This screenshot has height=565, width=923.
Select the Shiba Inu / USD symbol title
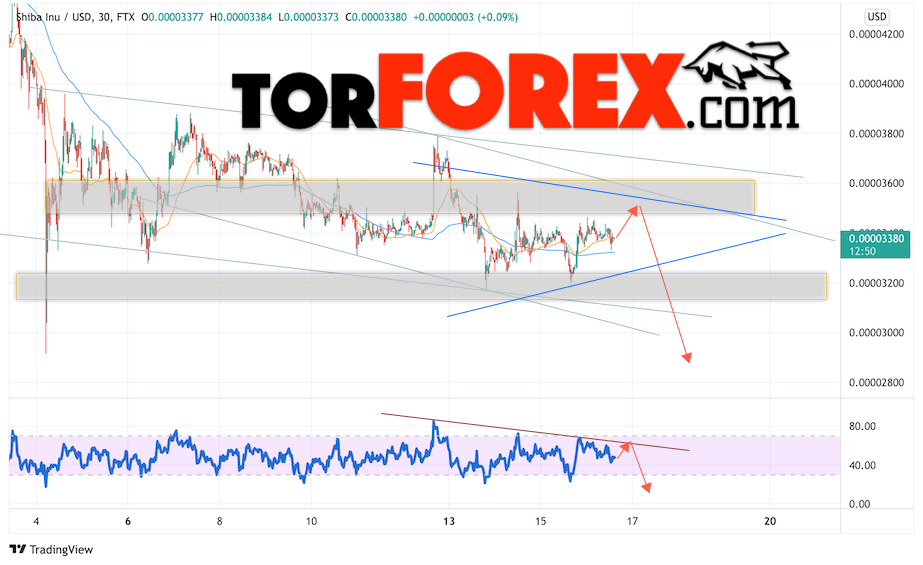click(53, 17)
